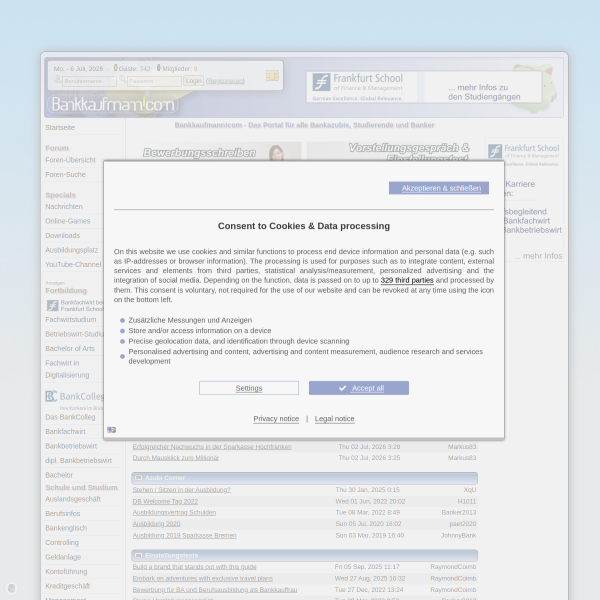Go to Startseite in sidebar menu
The height and width of the screenshot is (600, 600).
(60, 127)
